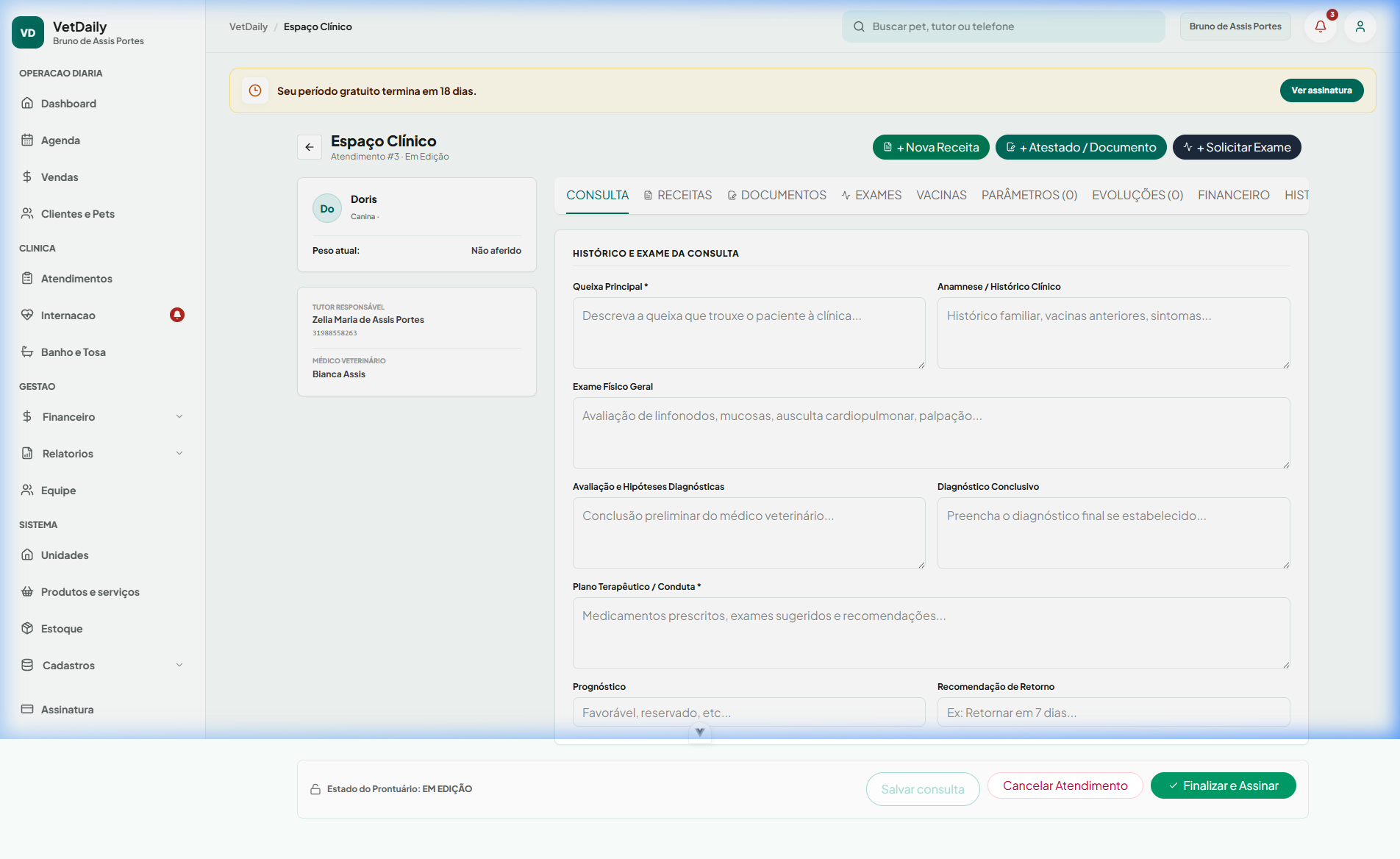The width and height of the screenshot is (1400, 859).
Task: Click the Doris pet avatar
Action: tap(327, 208)
